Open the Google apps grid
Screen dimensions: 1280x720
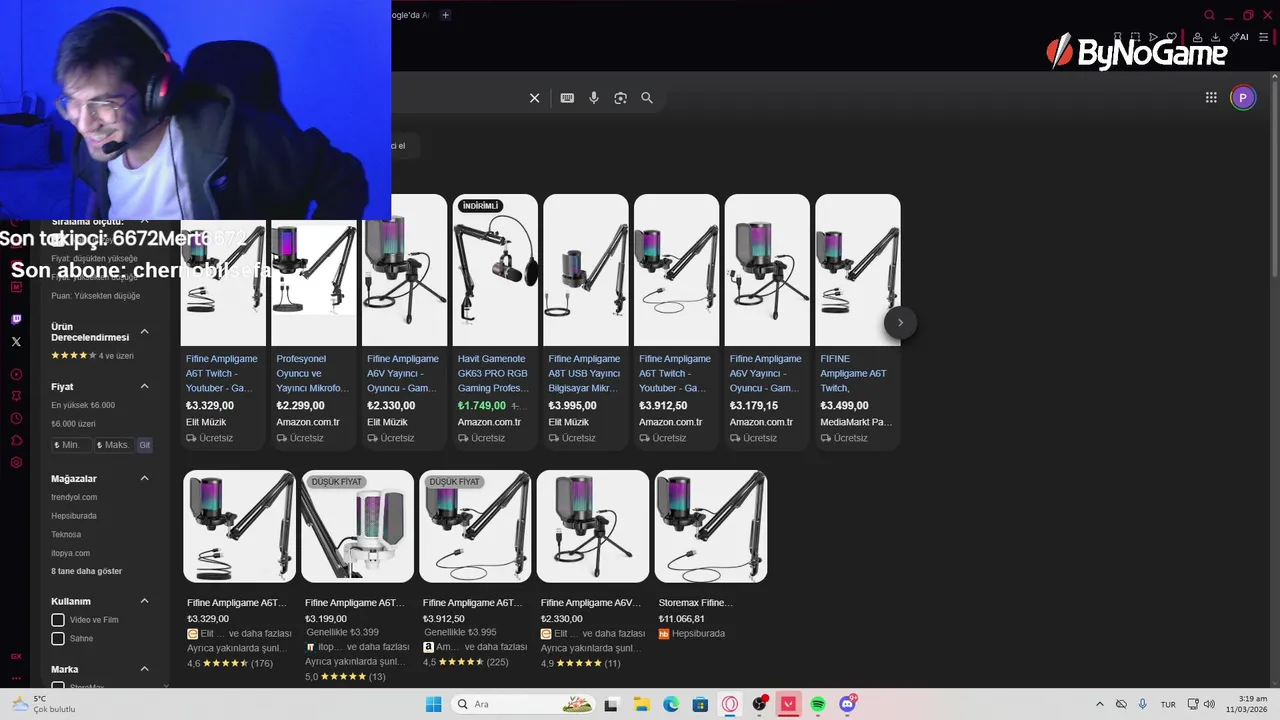(x=1211, y=98)
